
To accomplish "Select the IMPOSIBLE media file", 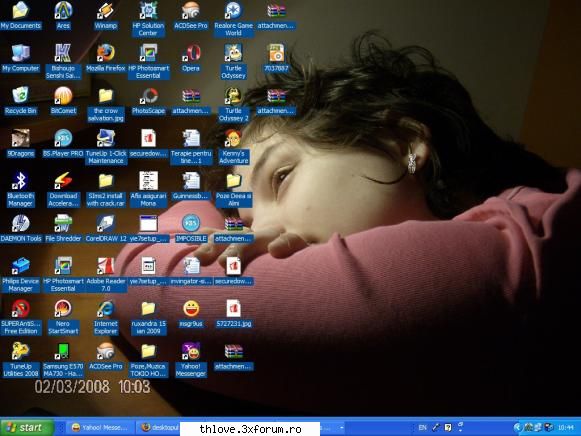I will [x=191, y=229].
